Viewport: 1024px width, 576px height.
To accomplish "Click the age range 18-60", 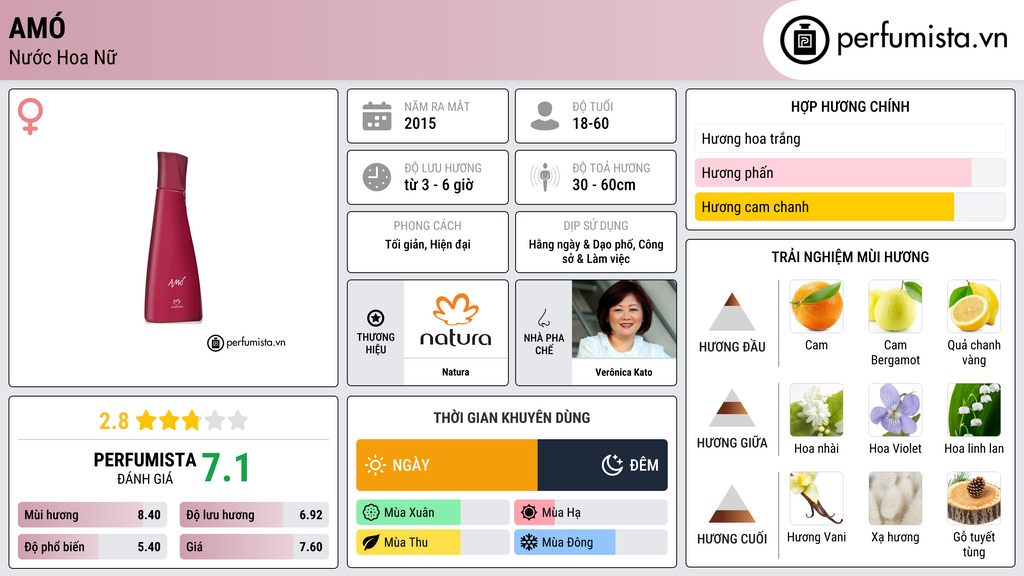I will [590, 123].
